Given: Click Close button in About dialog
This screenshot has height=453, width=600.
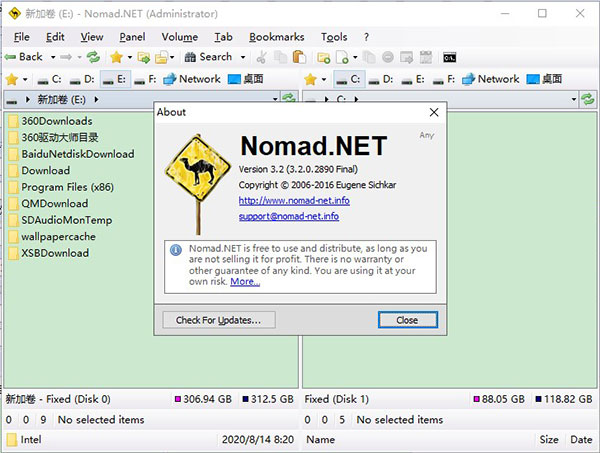Looking at the screenshot, I should [x=407, y=320].
